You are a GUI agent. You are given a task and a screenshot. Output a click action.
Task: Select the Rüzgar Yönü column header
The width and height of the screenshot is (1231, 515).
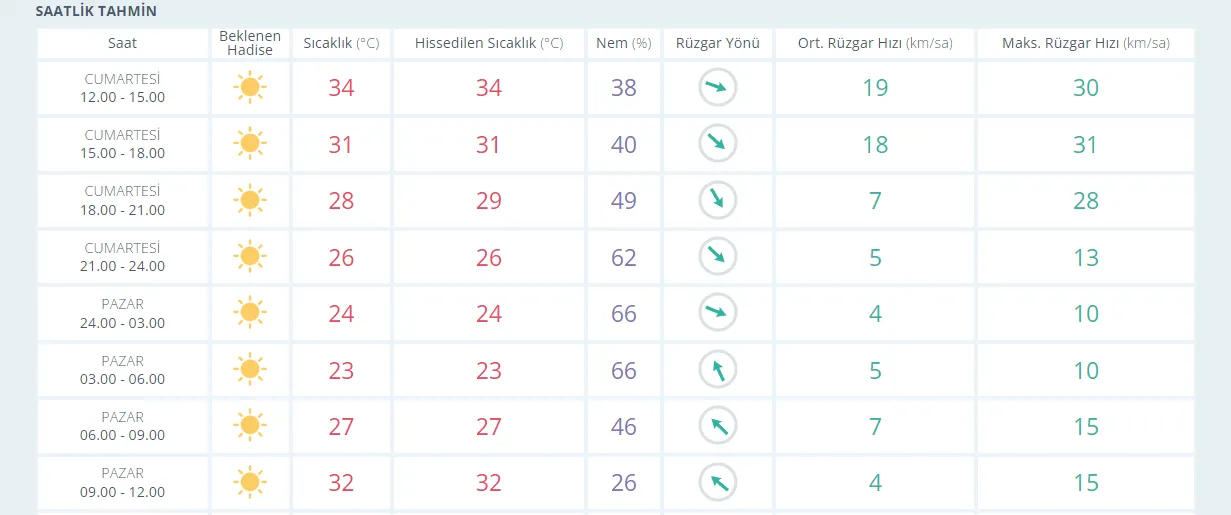pos(717,43)
